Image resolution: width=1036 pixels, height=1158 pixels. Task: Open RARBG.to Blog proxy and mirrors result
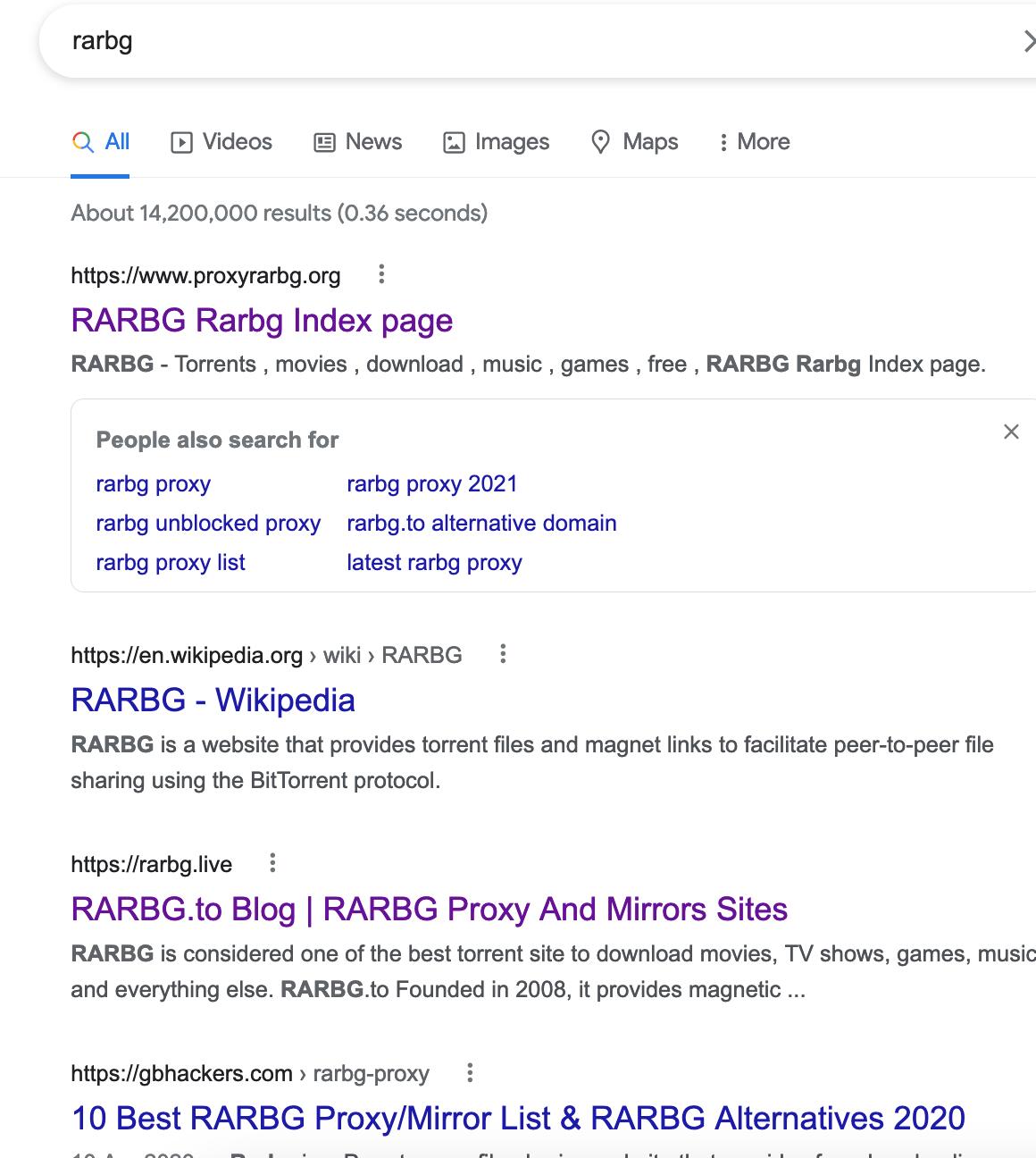coord(429,910)
